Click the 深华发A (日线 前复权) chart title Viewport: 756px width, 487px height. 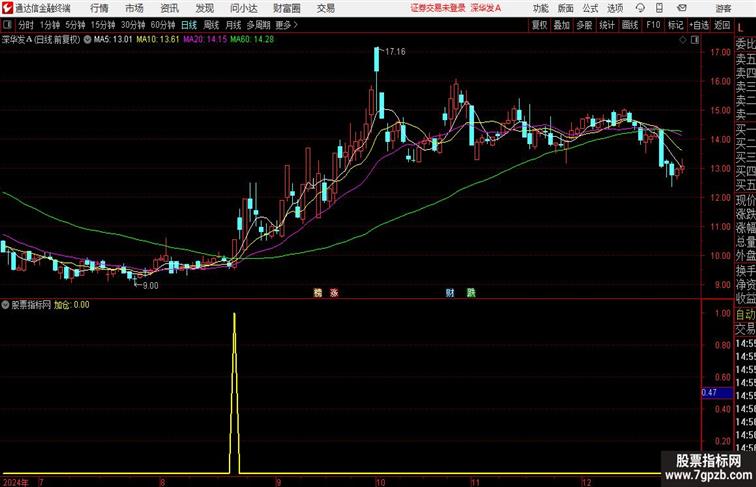40,40
